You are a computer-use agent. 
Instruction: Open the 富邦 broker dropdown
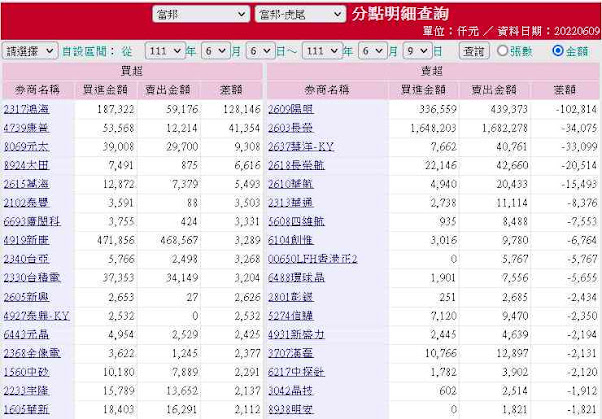pyautogui.click(x=201, y=15)
